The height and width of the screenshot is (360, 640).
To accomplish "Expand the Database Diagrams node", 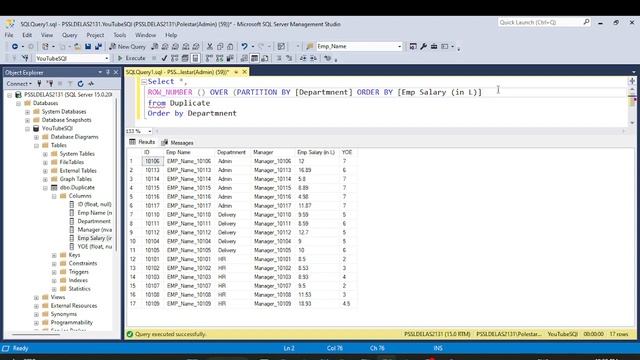I will [x=36, y=137].
